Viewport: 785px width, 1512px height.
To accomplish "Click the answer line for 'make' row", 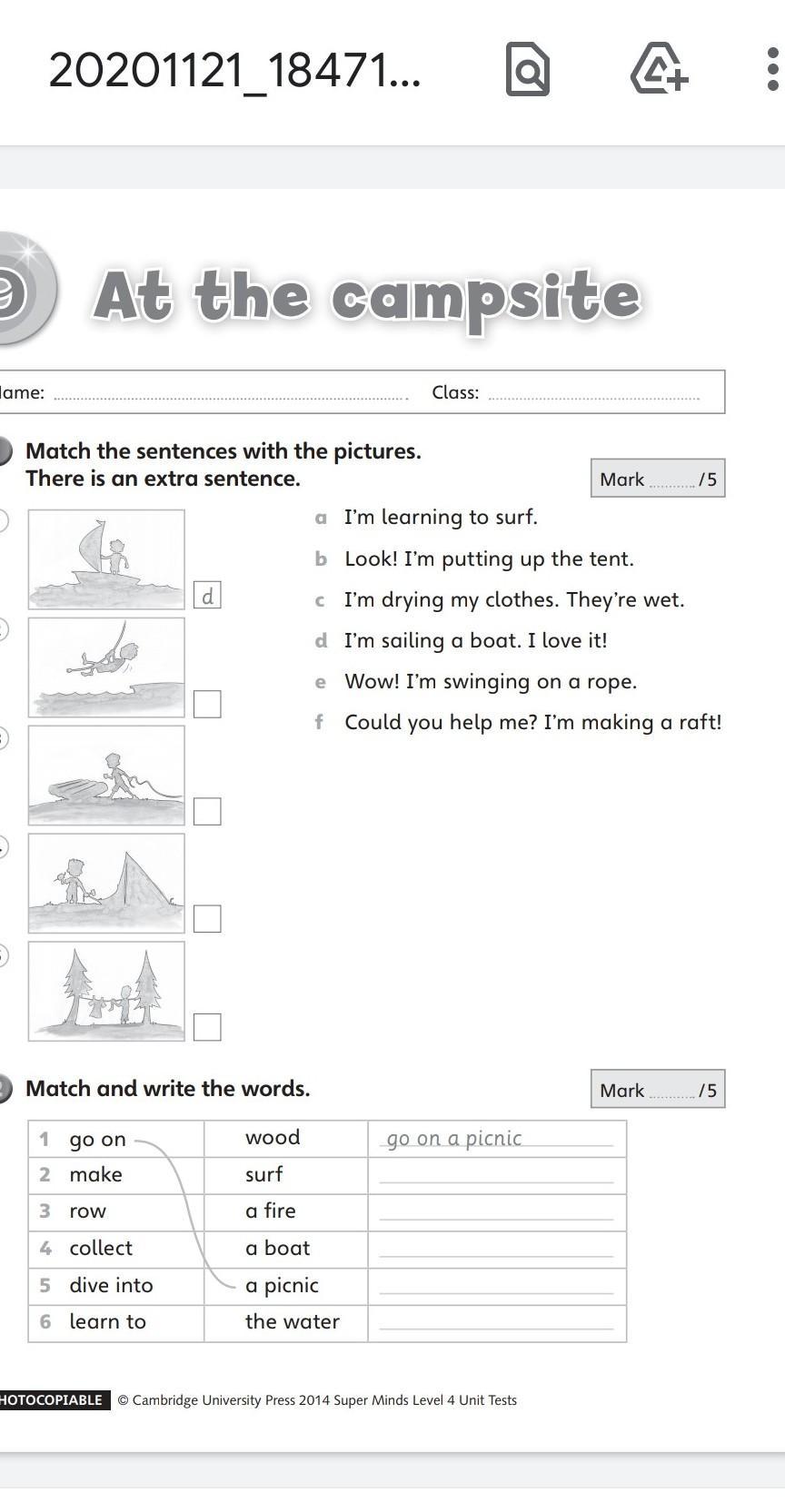I will [496, 1175].
